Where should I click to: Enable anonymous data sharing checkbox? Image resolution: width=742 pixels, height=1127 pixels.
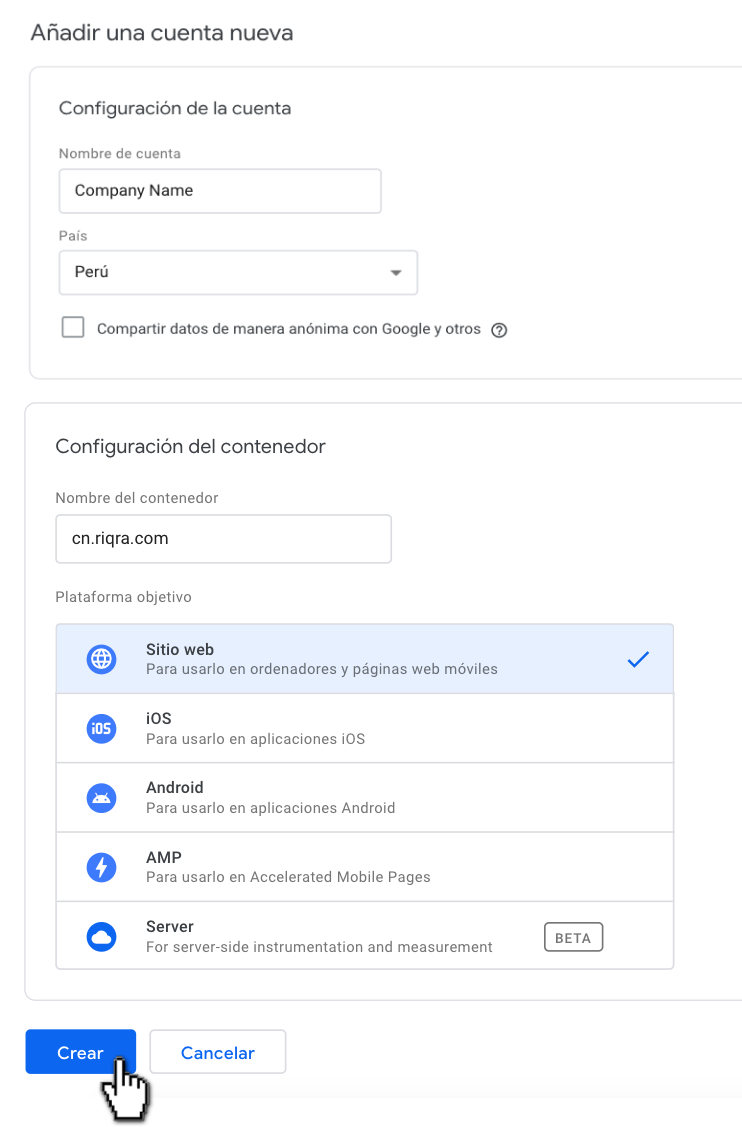click(73, 327)
